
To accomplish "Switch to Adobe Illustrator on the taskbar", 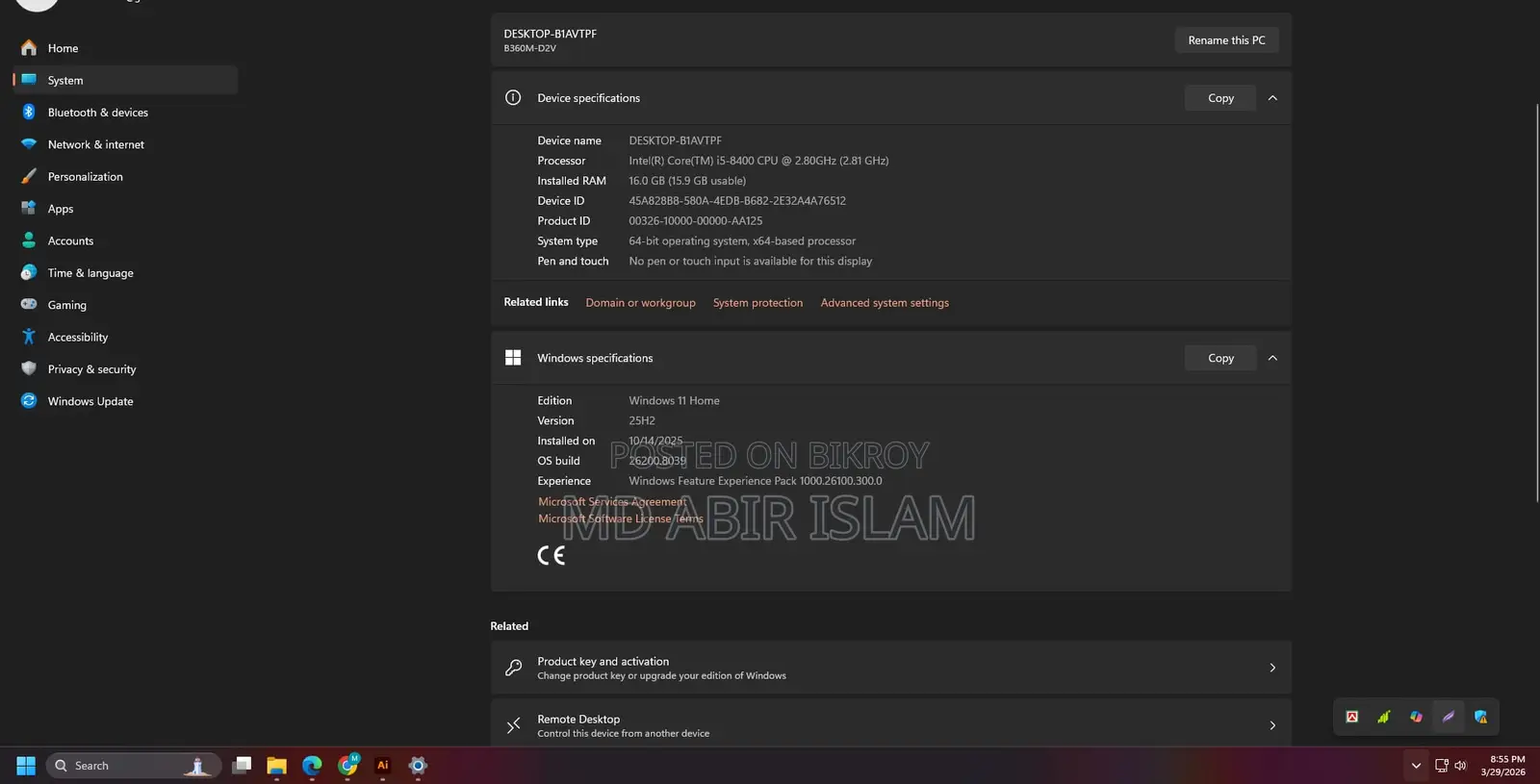I will pyautogui.click(x=383, y=766).
